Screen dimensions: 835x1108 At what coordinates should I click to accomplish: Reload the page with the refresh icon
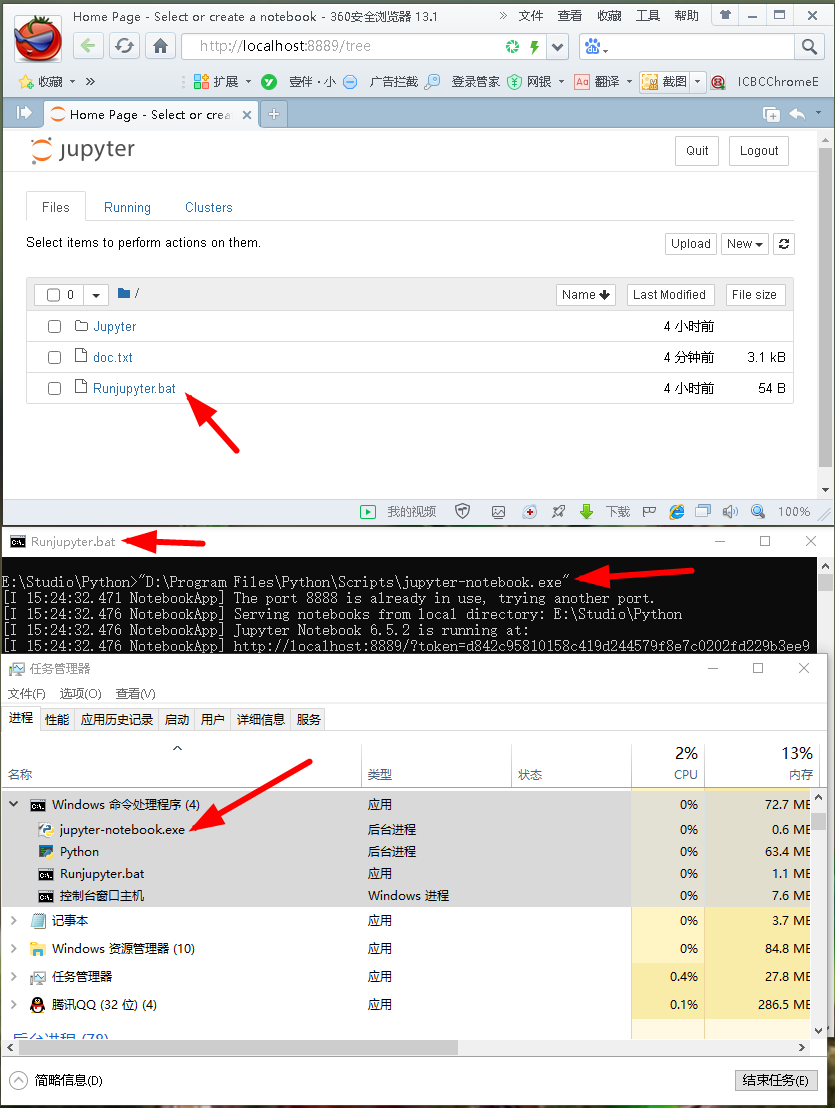click(124, 46)
